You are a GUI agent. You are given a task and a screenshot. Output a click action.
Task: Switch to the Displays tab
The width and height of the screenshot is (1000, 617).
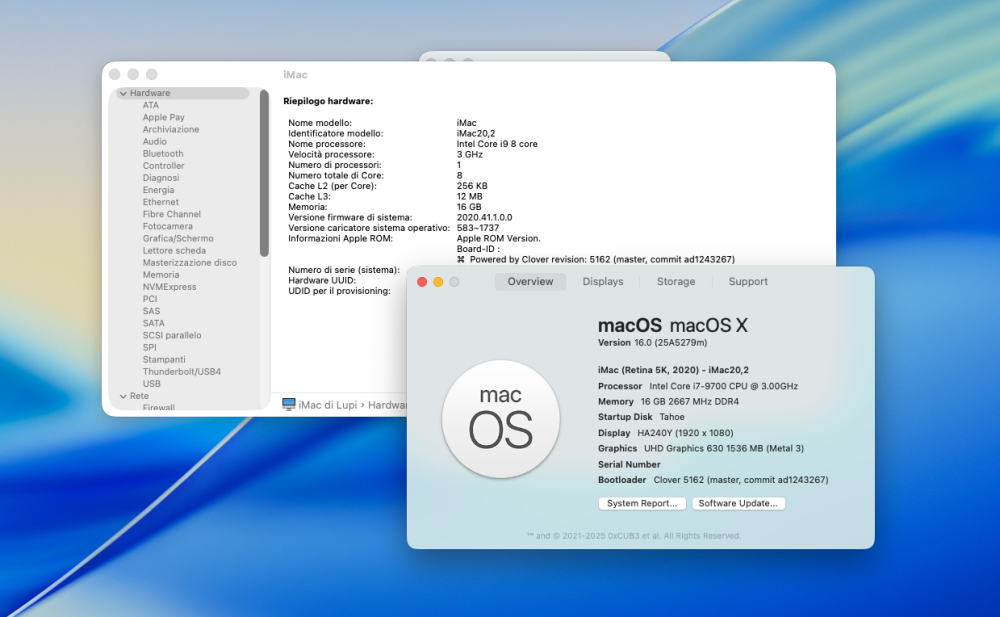coord(603,281)
